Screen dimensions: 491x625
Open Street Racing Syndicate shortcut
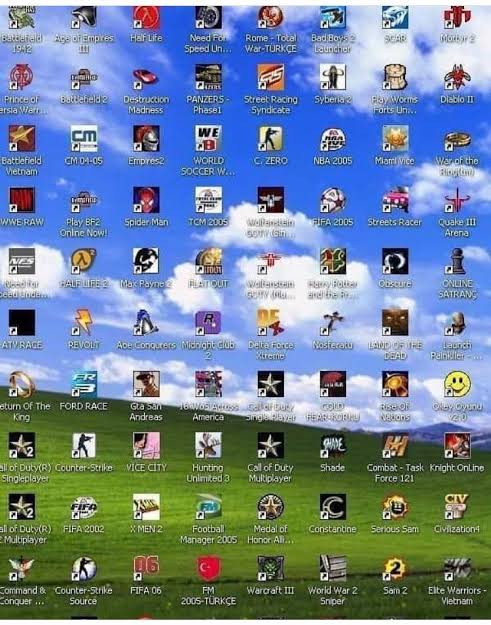point(271,77)
